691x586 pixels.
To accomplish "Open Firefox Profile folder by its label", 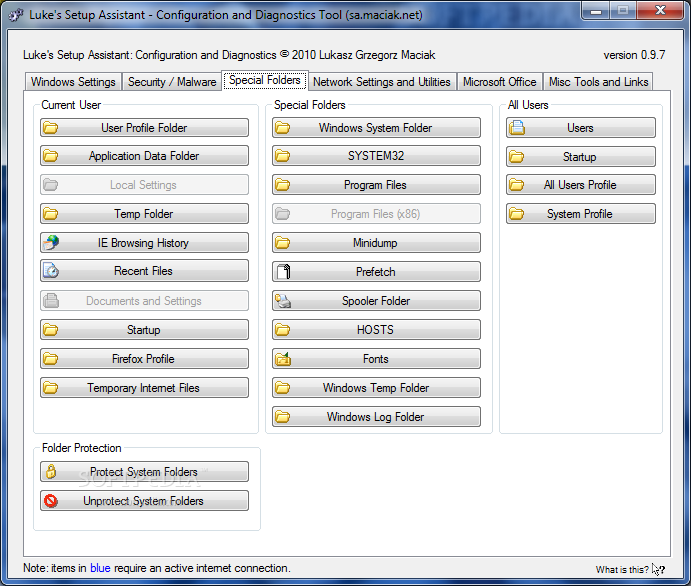I will point(143,359).
